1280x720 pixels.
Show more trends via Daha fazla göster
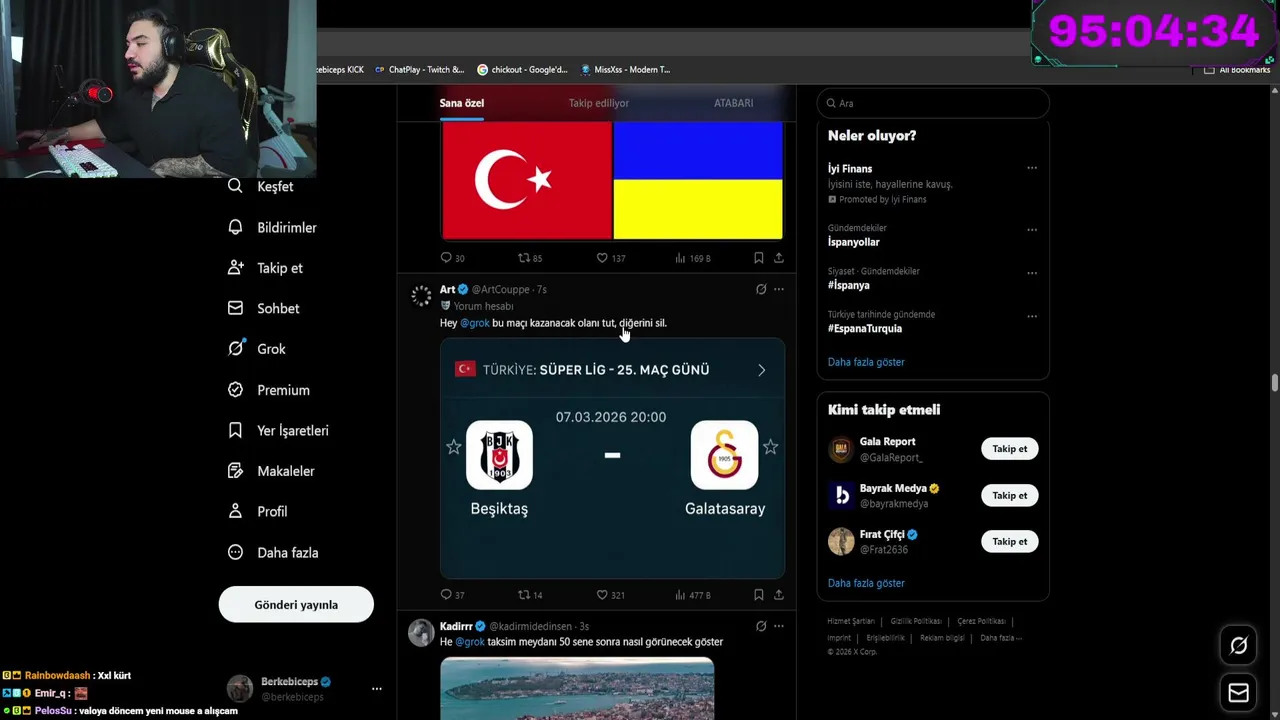point(866,362)
